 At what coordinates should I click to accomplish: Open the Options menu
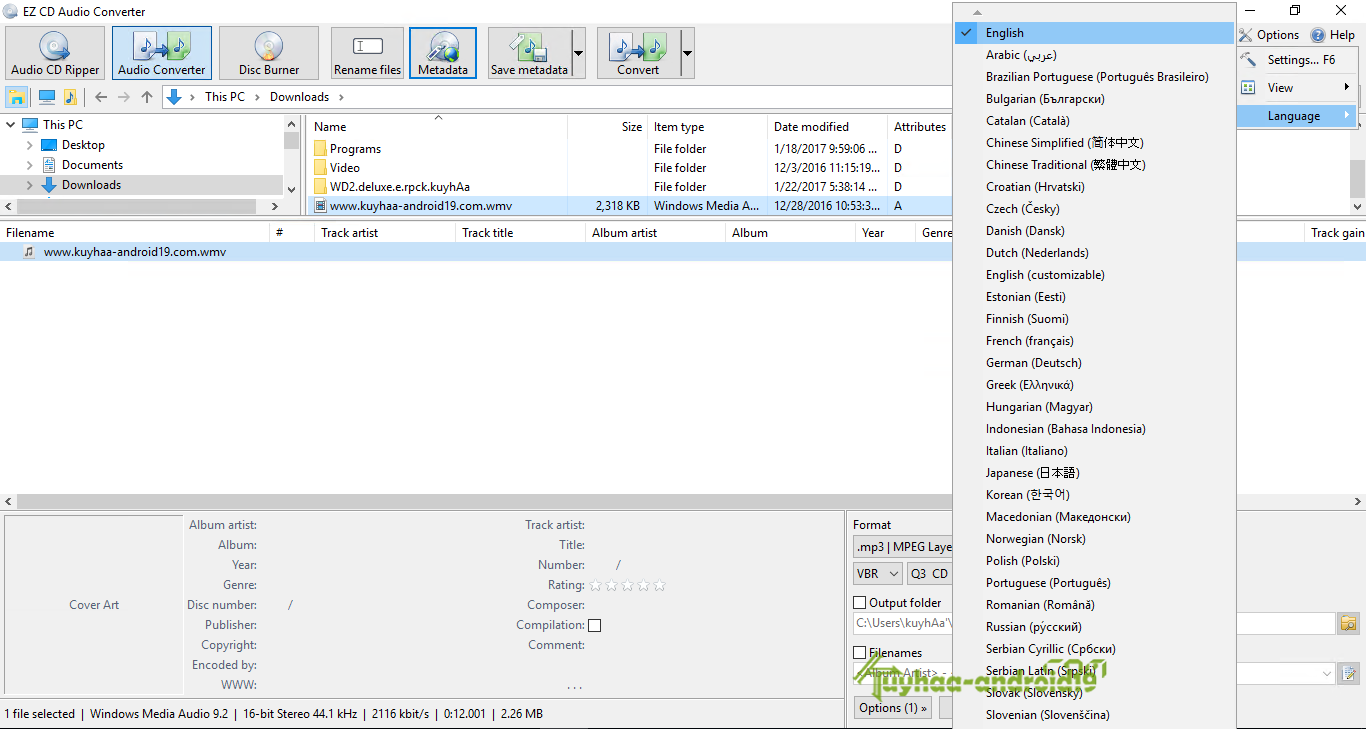[1269, 35]
